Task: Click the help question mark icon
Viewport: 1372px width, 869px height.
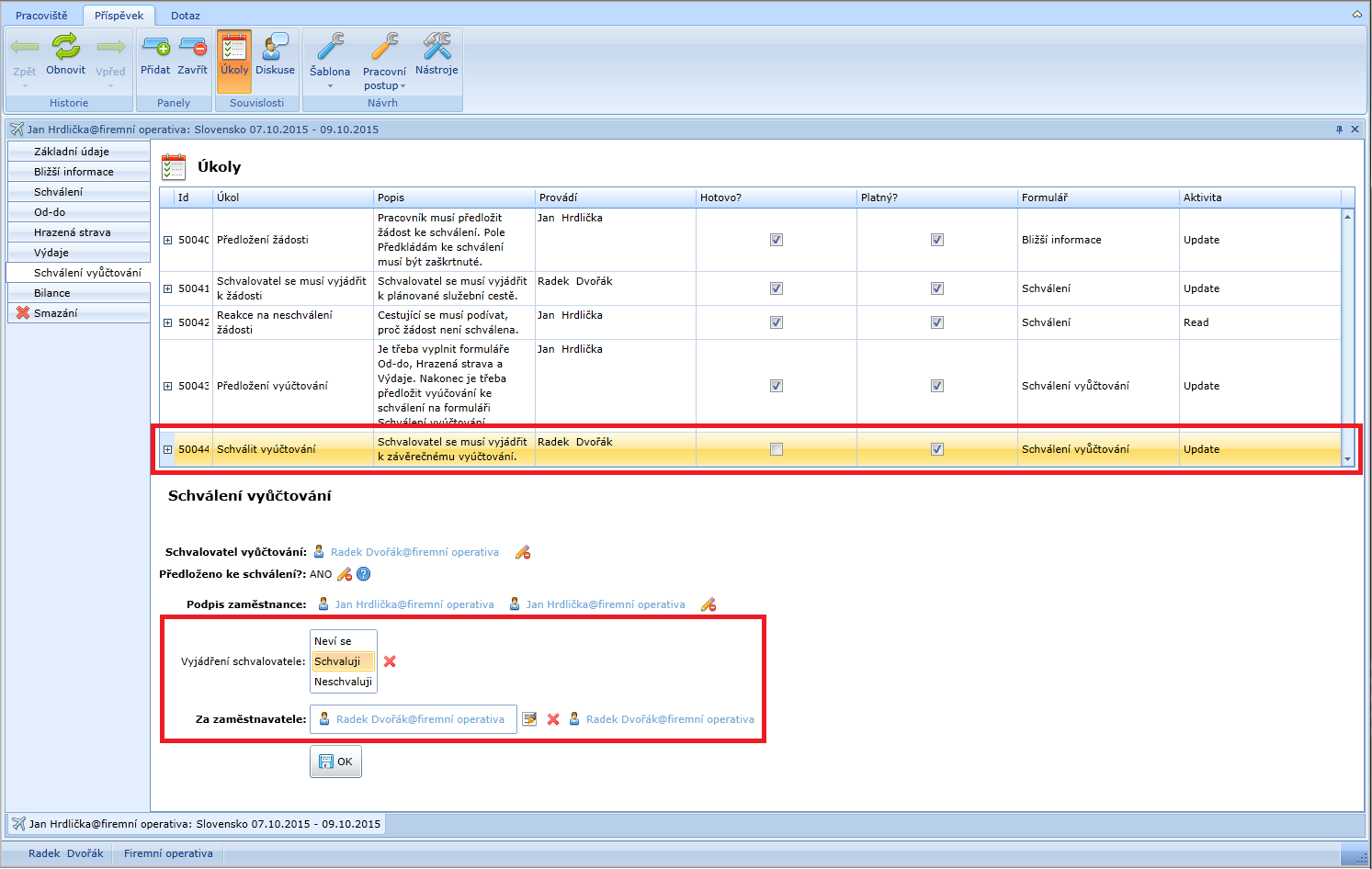Action: tap(364, 574)
